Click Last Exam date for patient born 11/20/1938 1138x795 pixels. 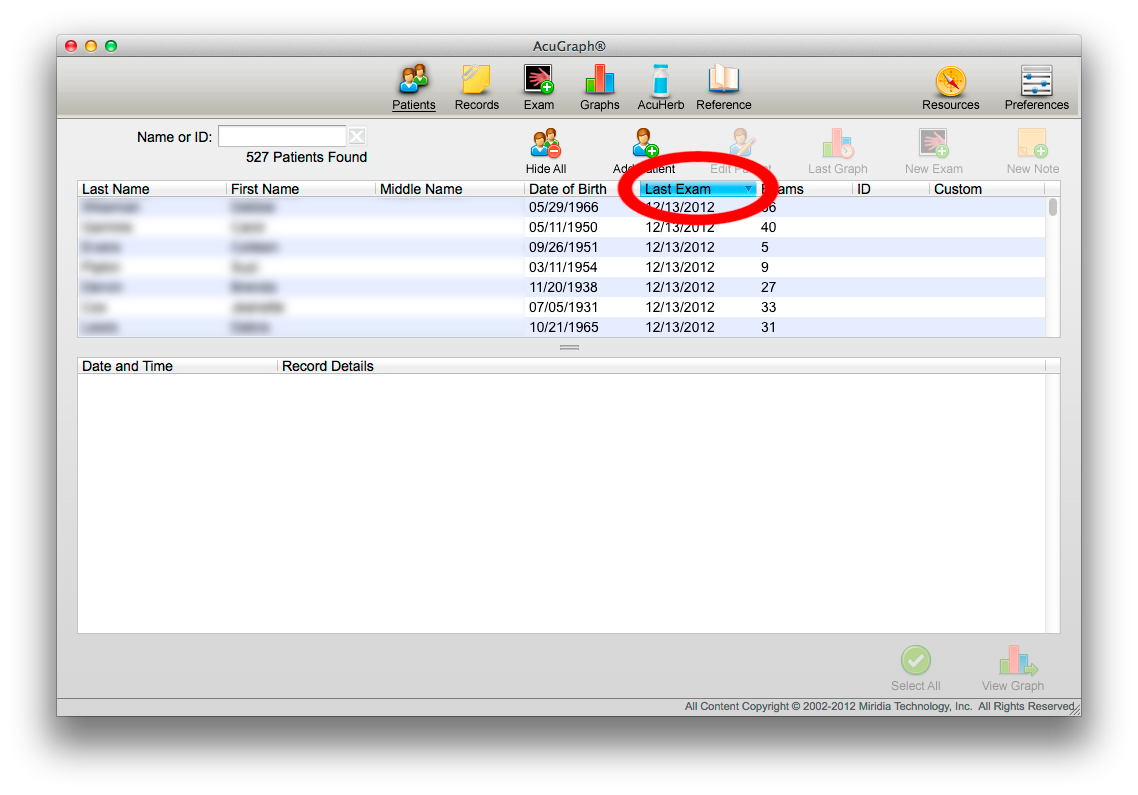pos(680,288)
